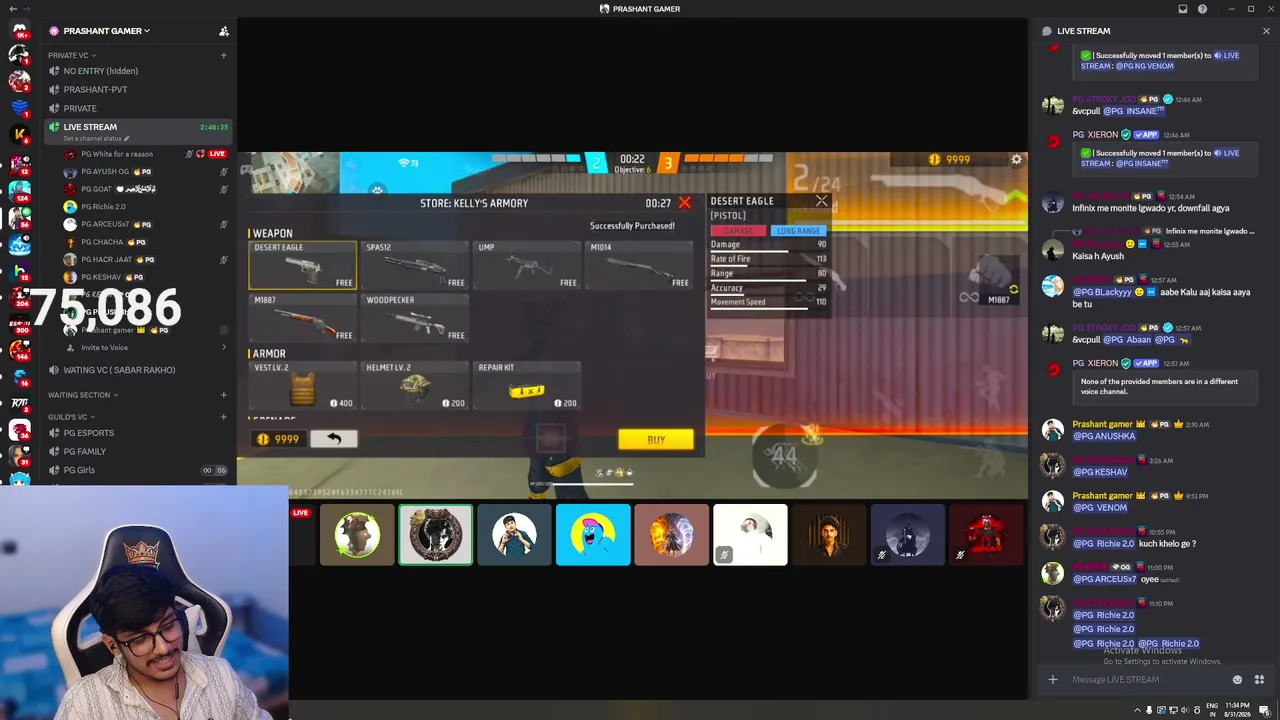Open the apps icon in message bar
This screenshot has width=1280, height=720.
(x=1258, y=680)
